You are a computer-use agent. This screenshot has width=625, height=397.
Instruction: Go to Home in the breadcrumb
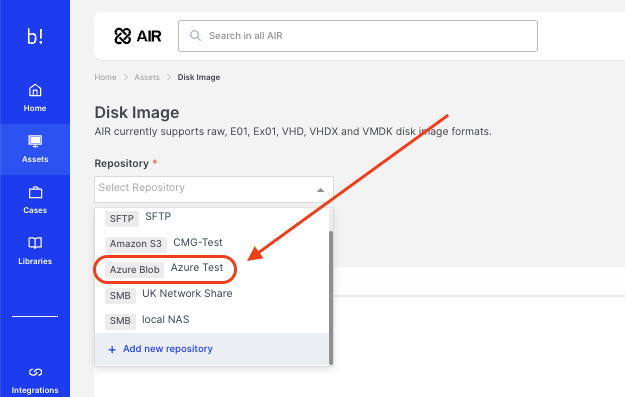coord(105,77)
